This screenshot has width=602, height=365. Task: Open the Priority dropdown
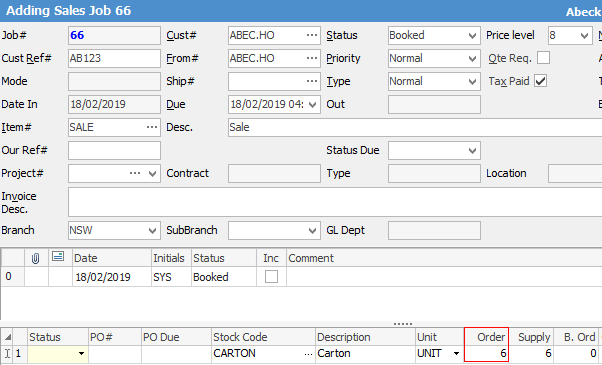(x=472, y=59)
